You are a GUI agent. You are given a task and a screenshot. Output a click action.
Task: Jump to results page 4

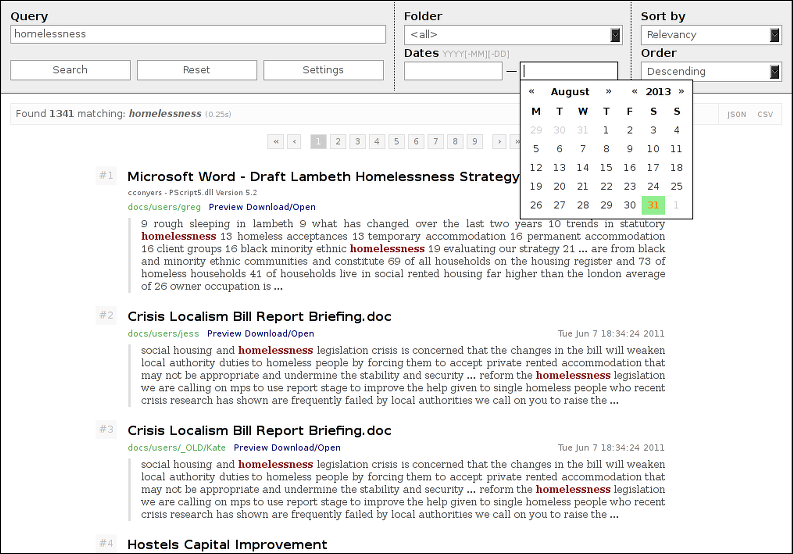point(377,142)
